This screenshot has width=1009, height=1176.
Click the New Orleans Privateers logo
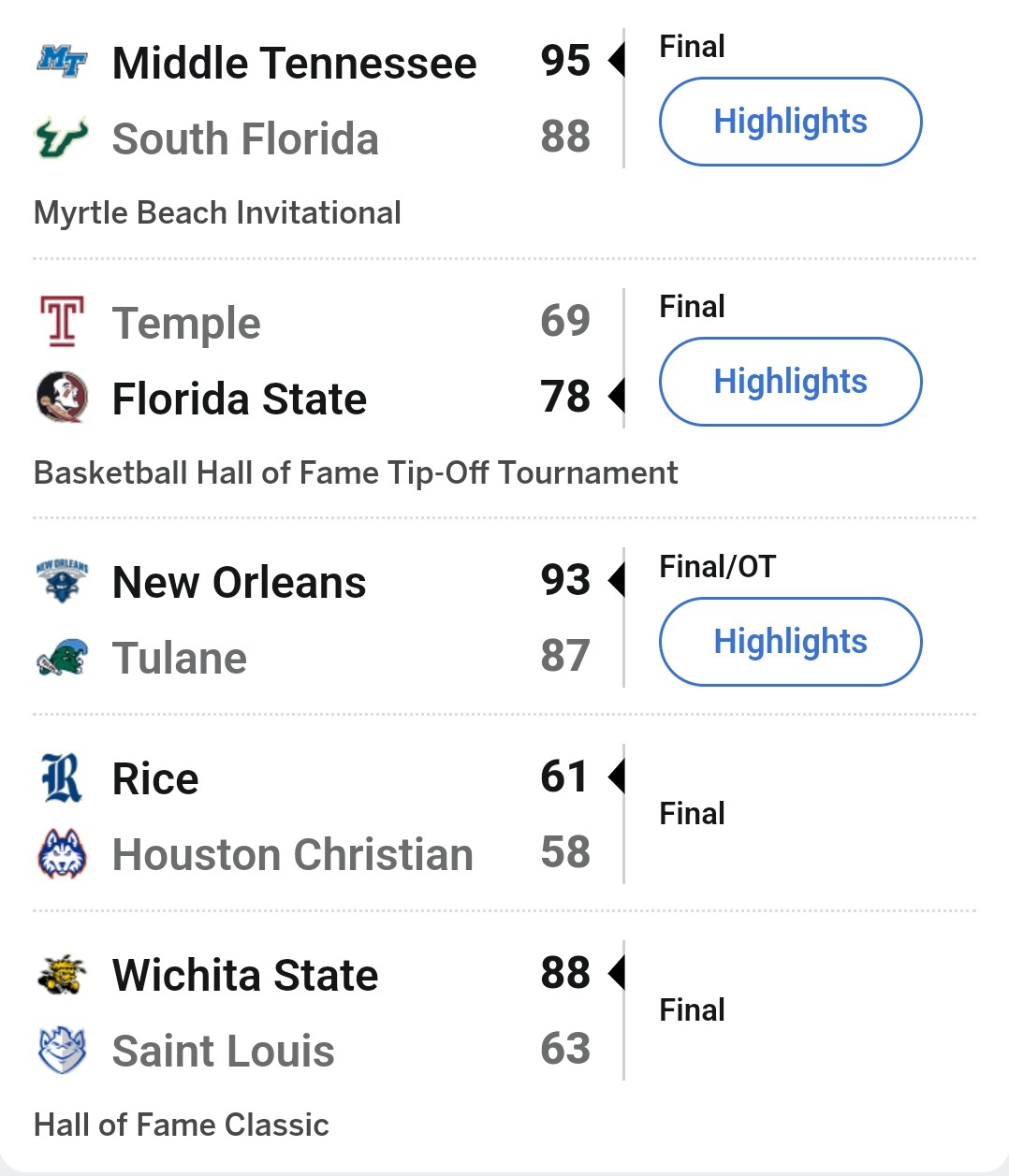(x=62, y=581)
